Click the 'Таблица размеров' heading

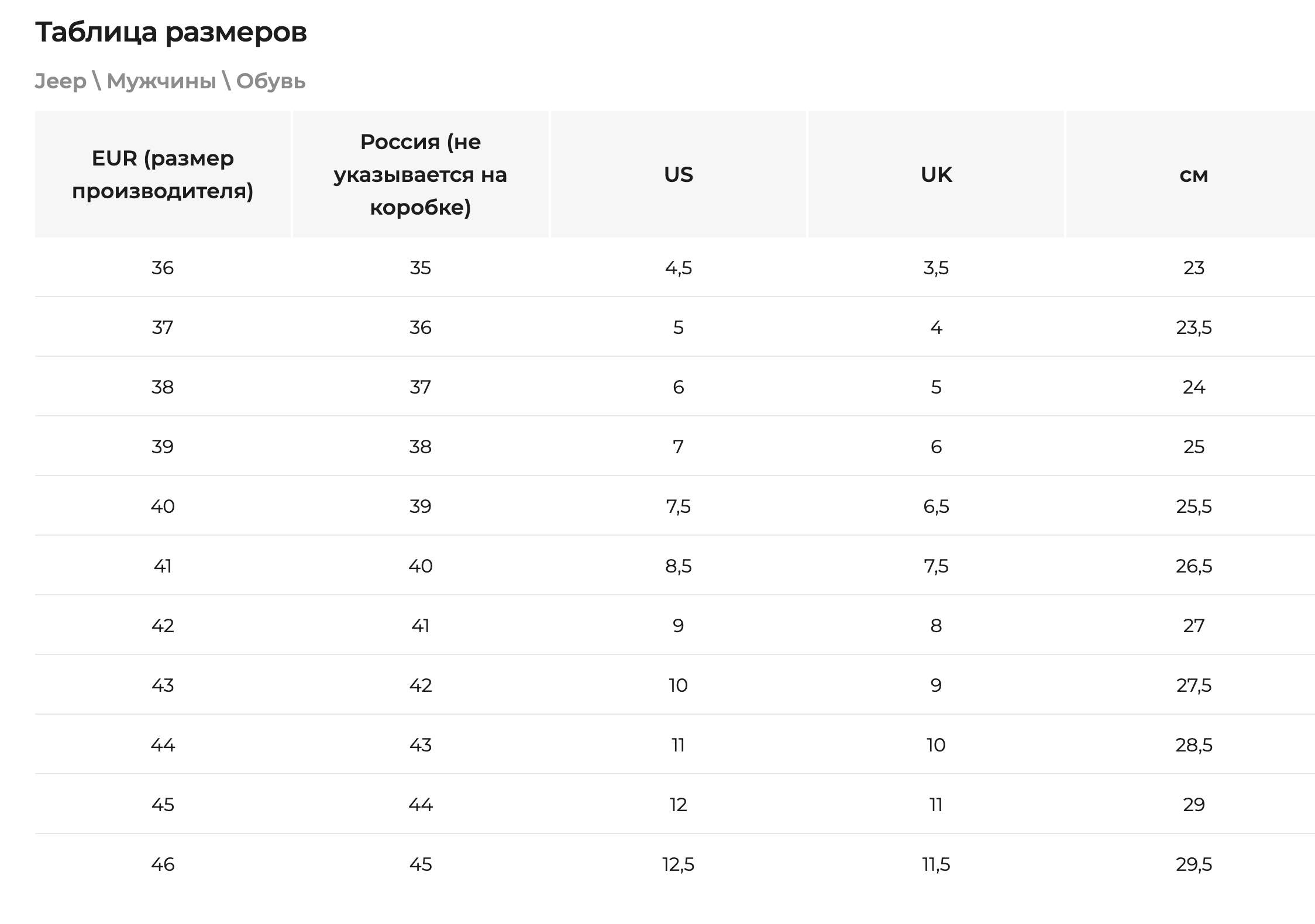(x=171, y=32)
